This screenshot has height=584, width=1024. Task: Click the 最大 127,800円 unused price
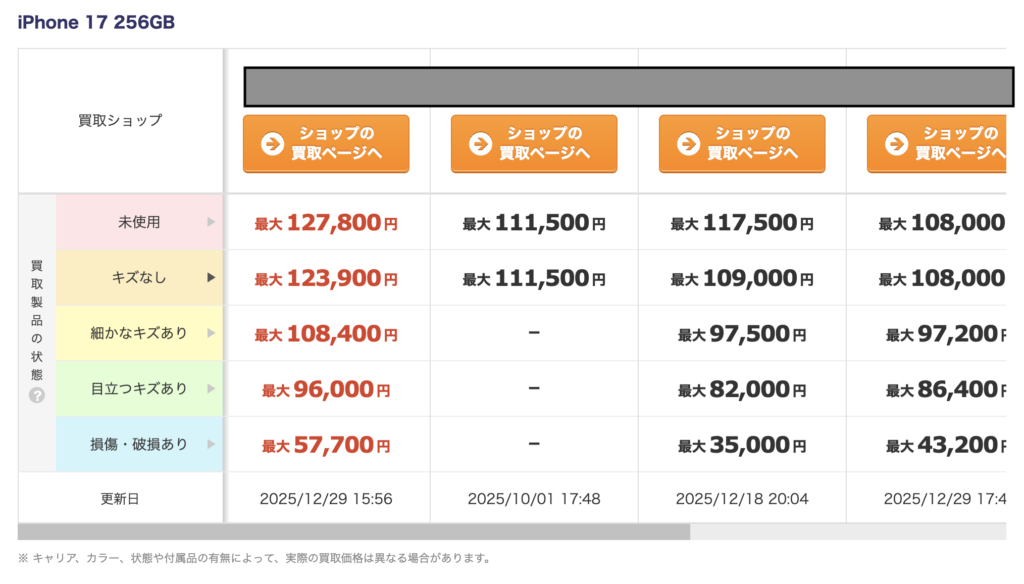(326, 223)
